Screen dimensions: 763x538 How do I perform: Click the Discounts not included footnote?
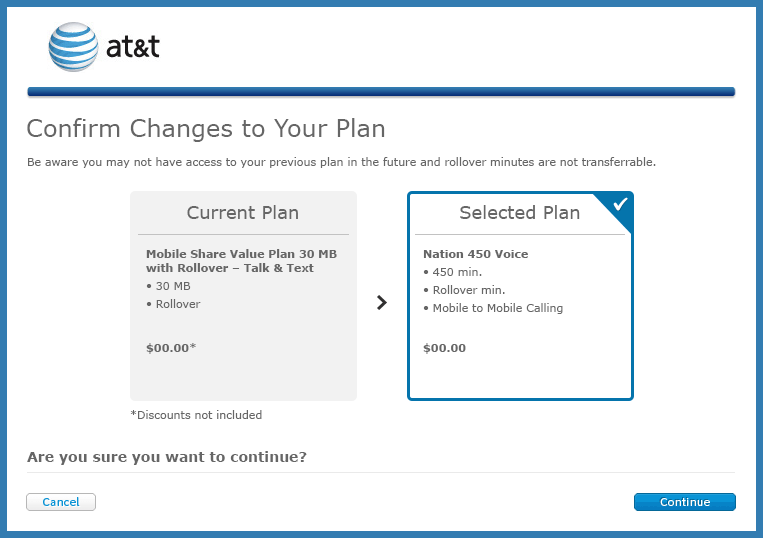pos(196,415)
